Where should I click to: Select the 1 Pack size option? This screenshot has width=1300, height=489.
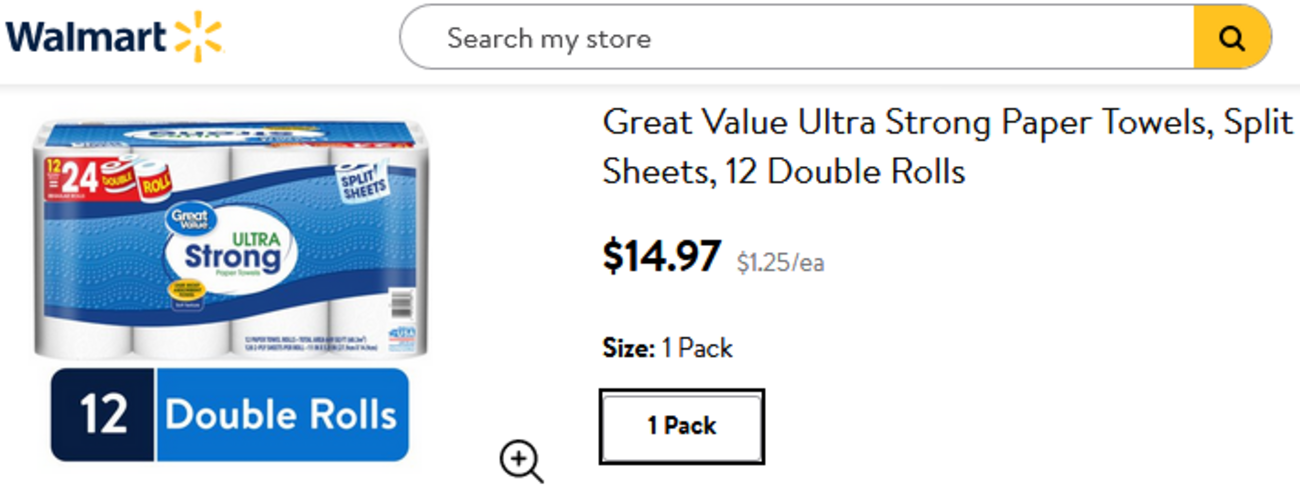[x=682, y=426]
